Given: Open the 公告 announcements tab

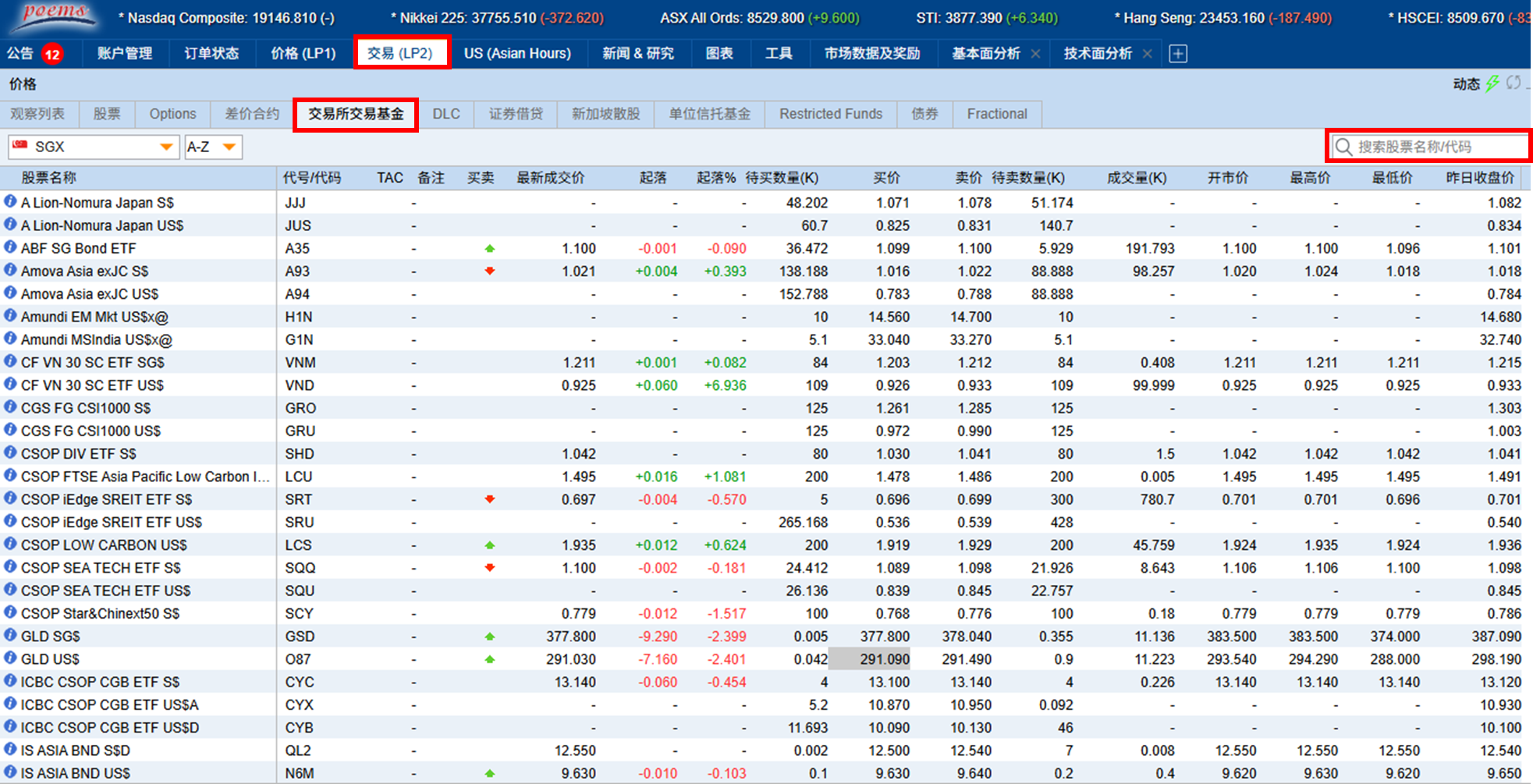Looking at the screenshot, I should pos(34,53).
